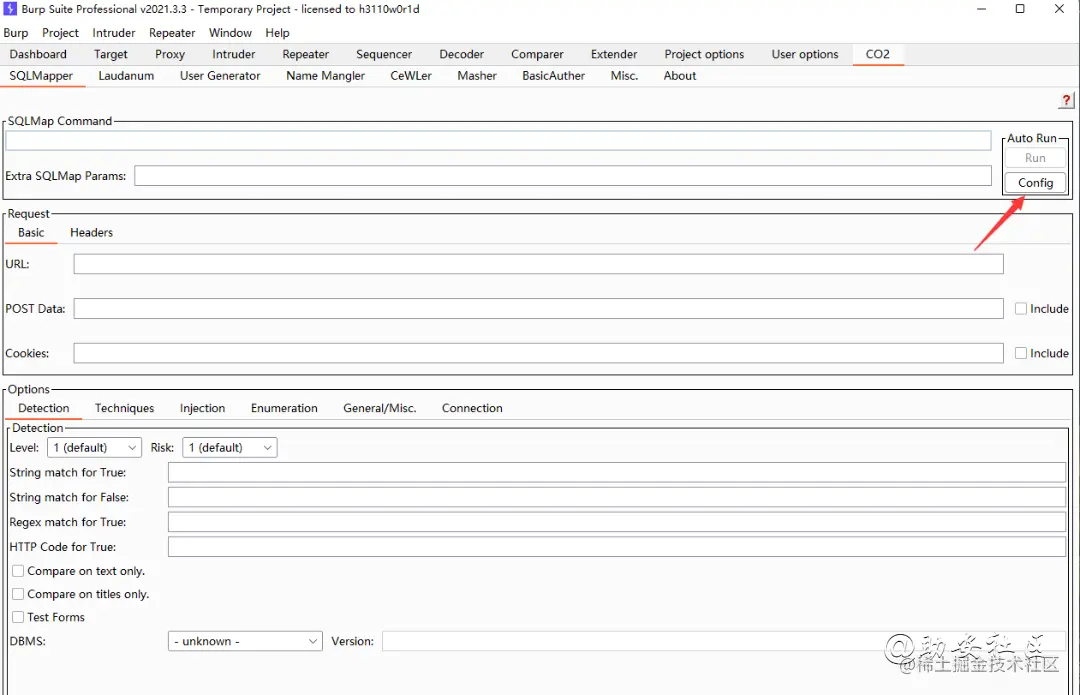Go to the Decoder tab
1080x695 pixels.
[x=461, y=54]
